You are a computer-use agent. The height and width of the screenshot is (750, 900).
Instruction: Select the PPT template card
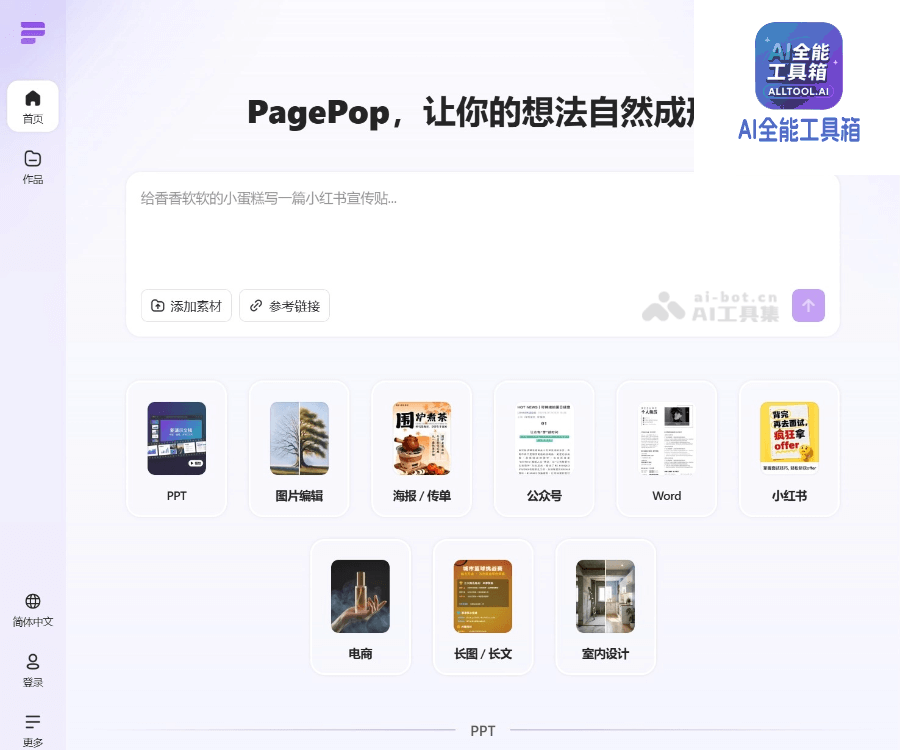point(177,449)
